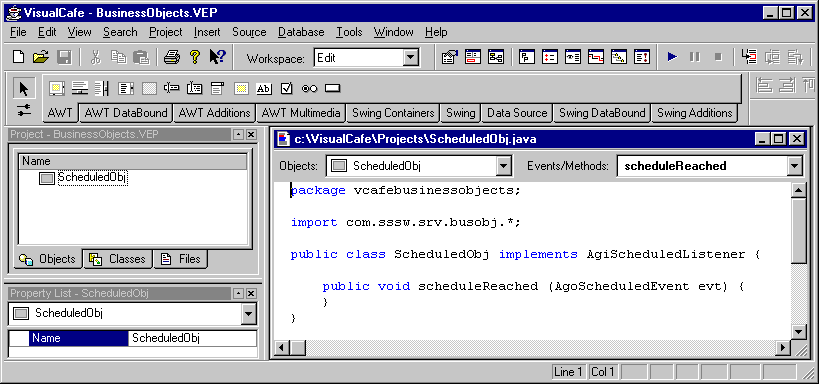The image size is (819, 384).
Task: Open the File menu
Action: point(18,32)
